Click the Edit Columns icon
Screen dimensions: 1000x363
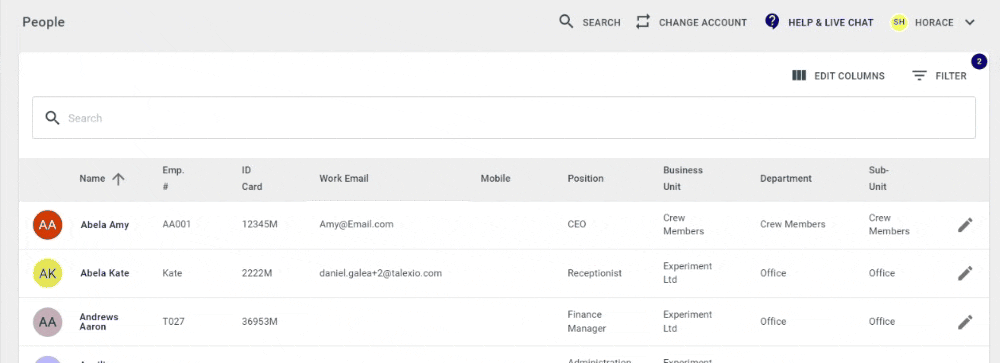click(799, 75)
